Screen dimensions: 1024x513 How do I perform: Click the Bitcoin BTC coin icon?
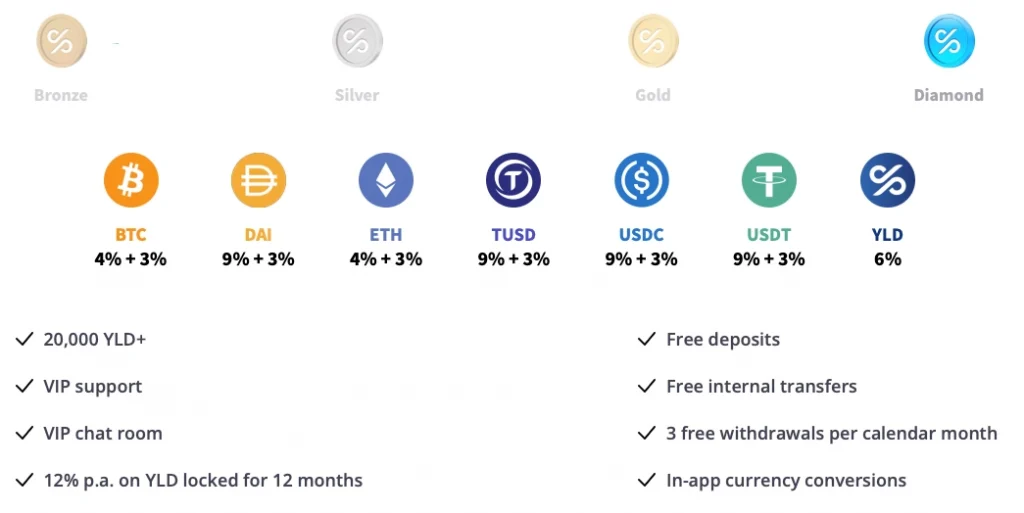click(131, 181)
